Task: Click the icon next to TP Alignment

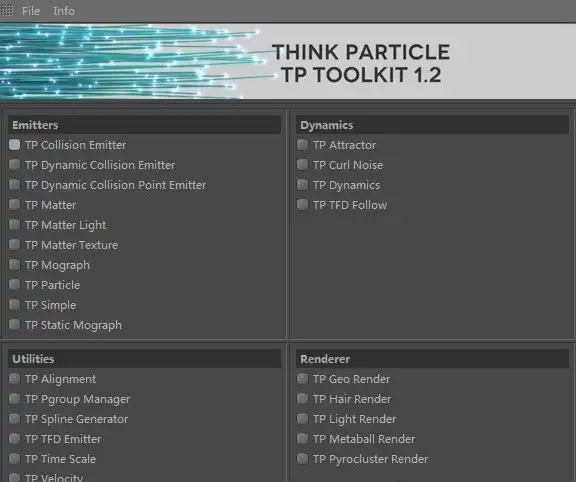Action: click(x=14, y=378)
